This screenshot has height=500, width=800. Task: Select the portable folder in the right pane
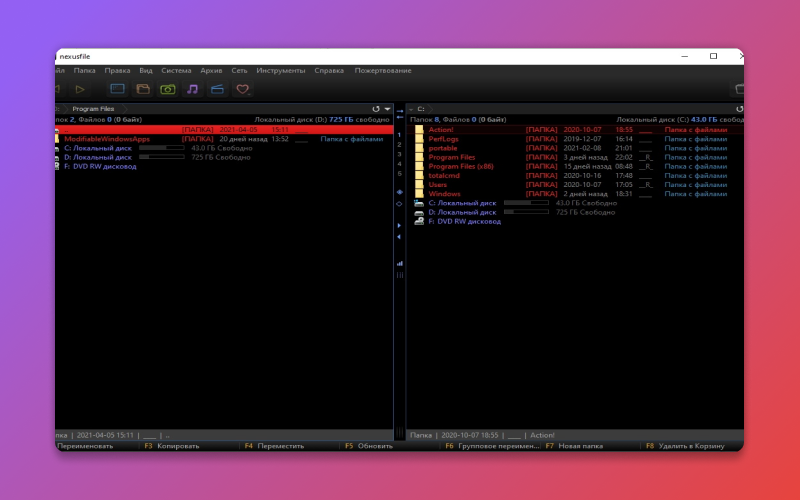(x=576, y=148)
